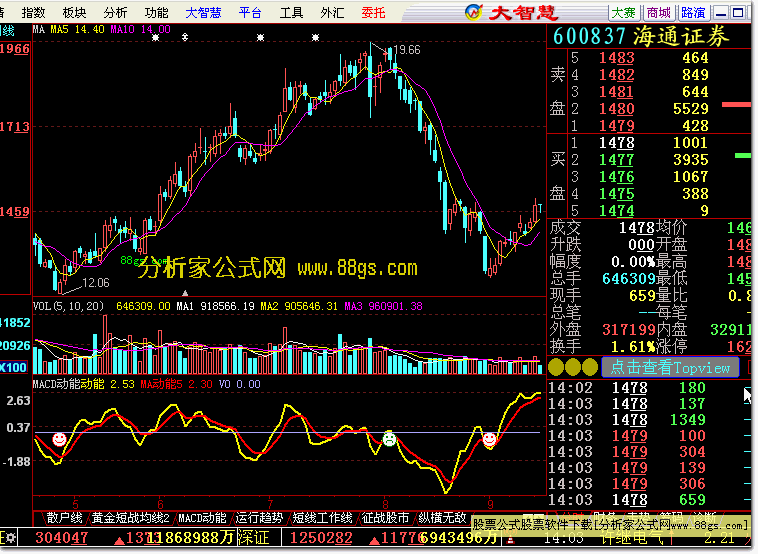
Task: Open the 板块 menu
Action: [74, 13]
